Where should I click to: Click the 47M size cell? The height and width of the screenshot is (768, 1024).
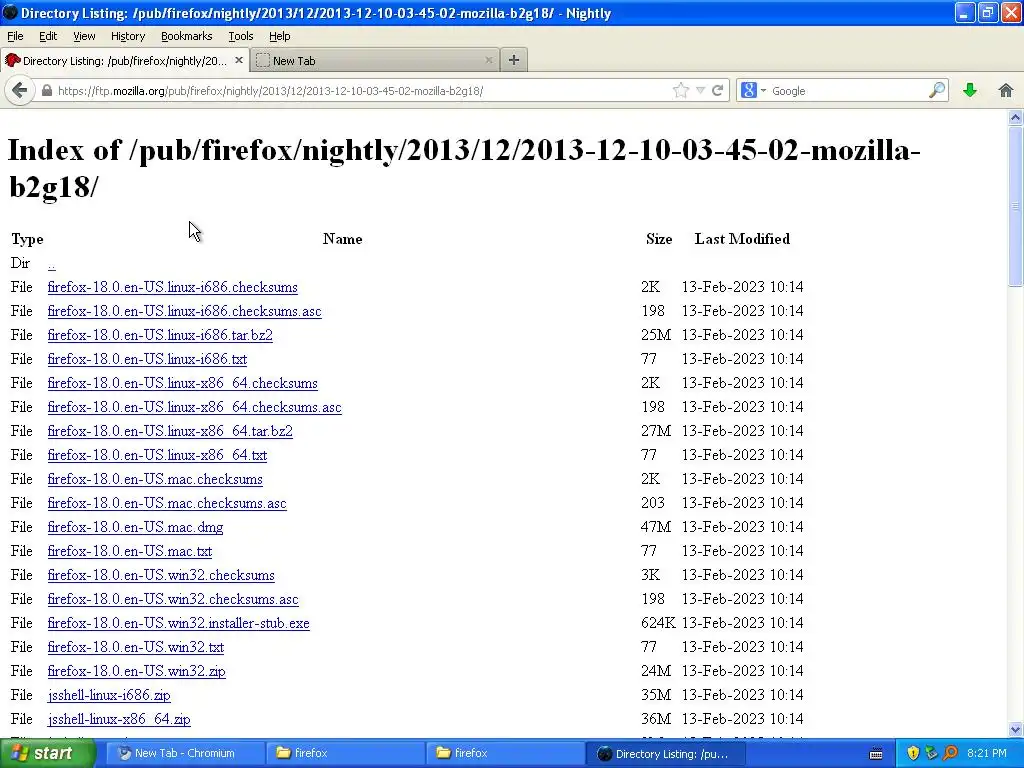(x=656, y=527)
